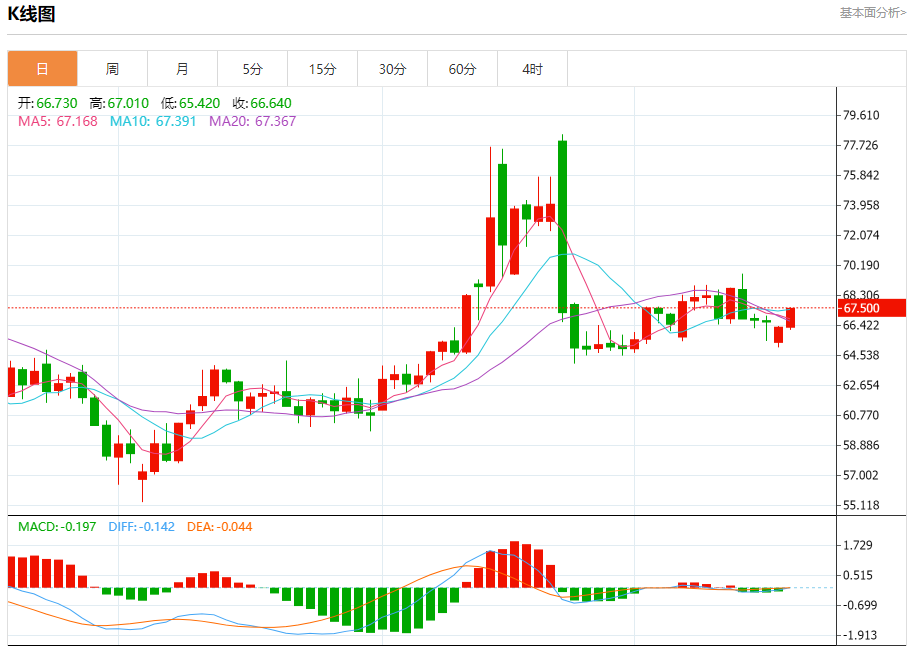Click the 79.610 price axis label

coord(861,115)
